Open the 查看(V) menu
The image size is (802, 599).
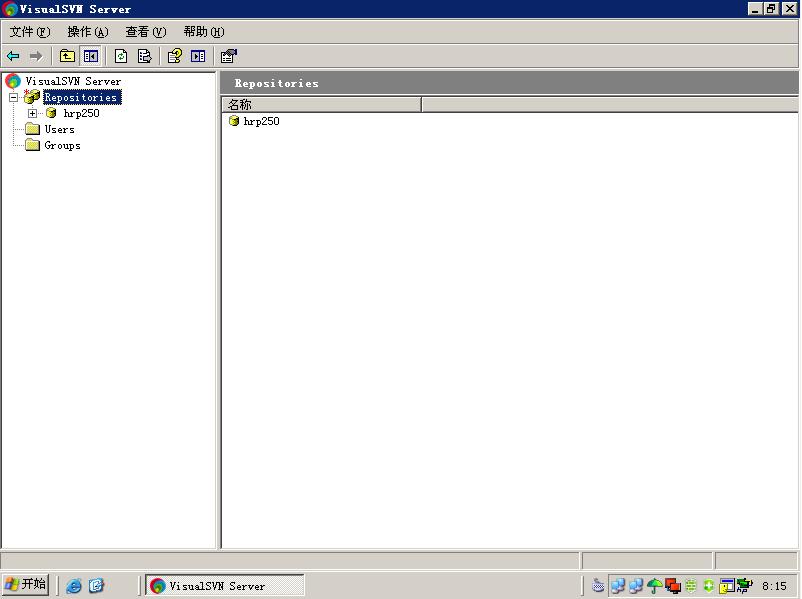tap(146, 32)
